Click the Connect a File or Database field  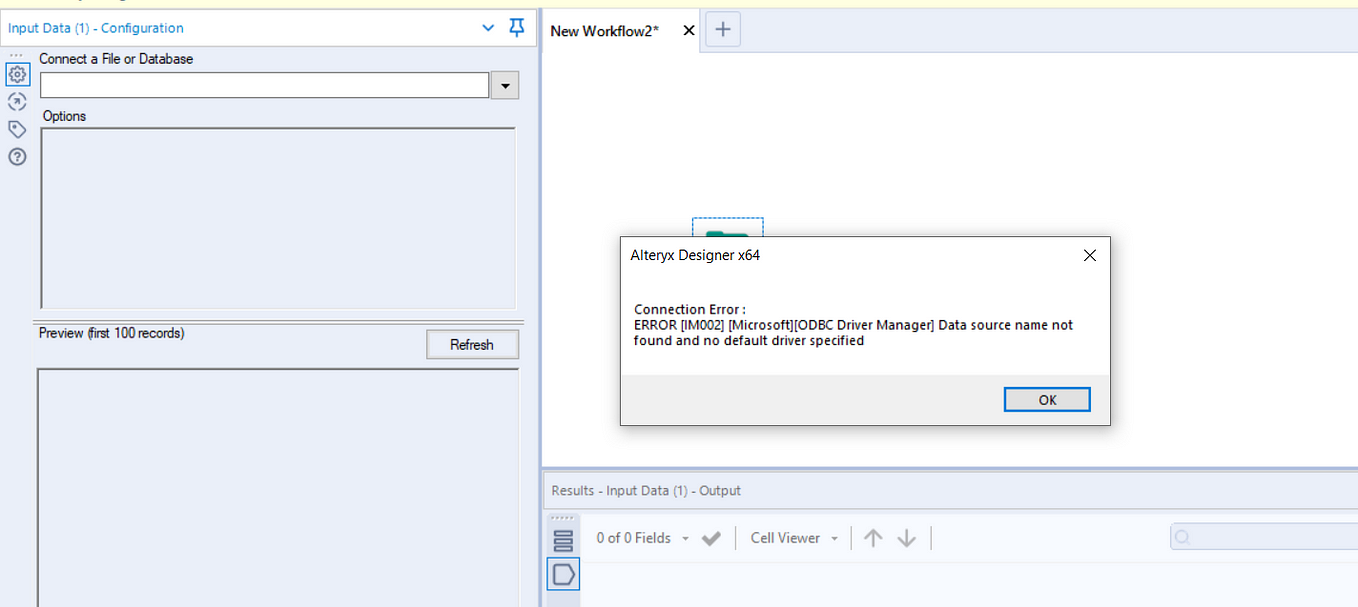tap(264, 85)
